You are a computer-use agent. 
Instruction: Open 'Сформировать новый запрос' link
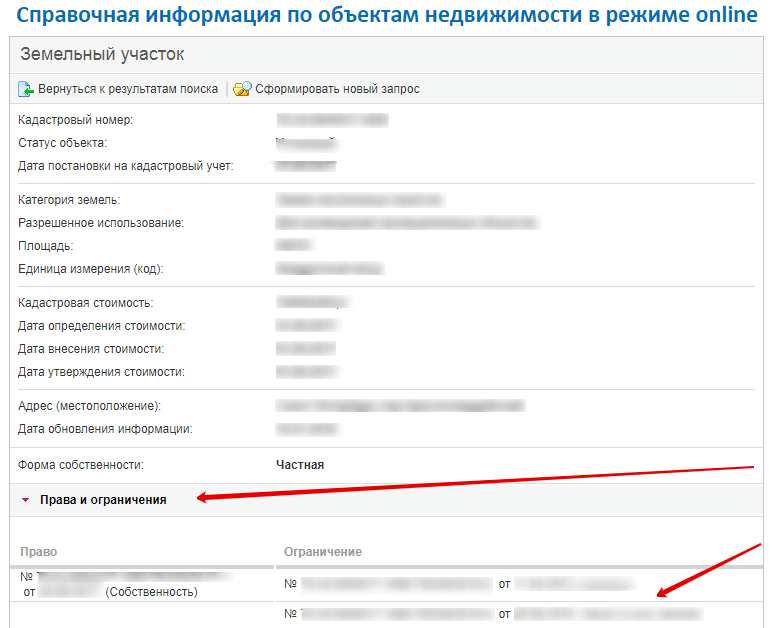pos(337,89)
